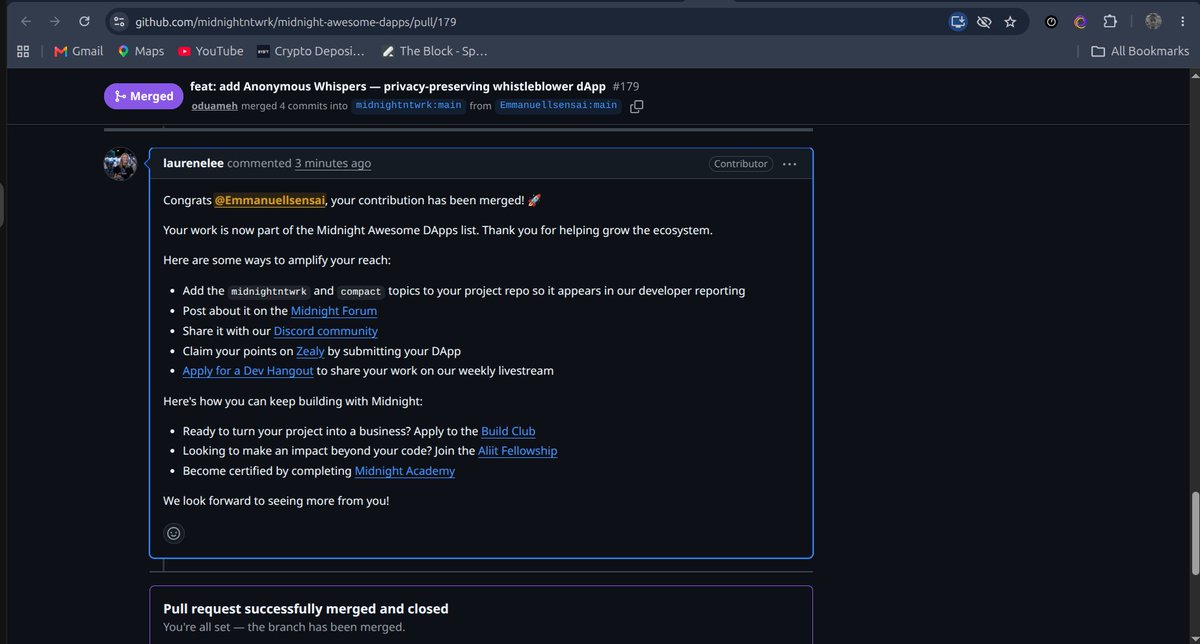This screenshot has width=1200, height=644.
Task: Open the install app icon in address bar
Action: (x=958, y=21)
